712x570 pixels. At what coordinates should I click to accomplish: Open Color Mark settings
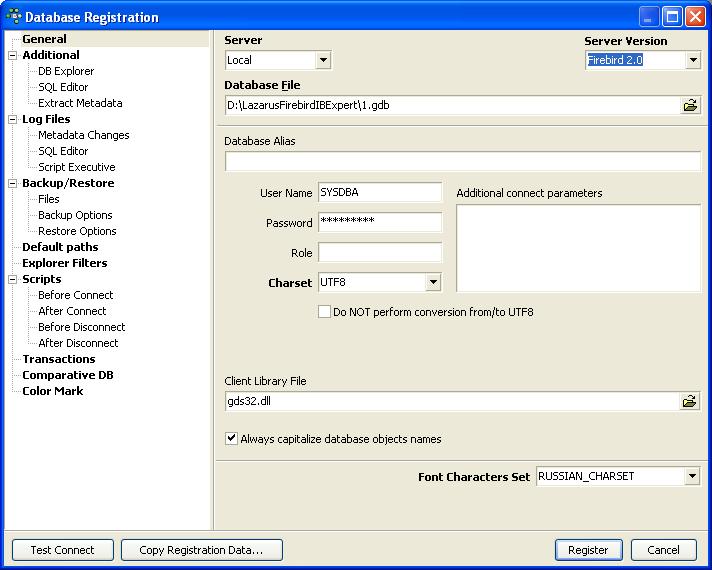coord(53,391)
